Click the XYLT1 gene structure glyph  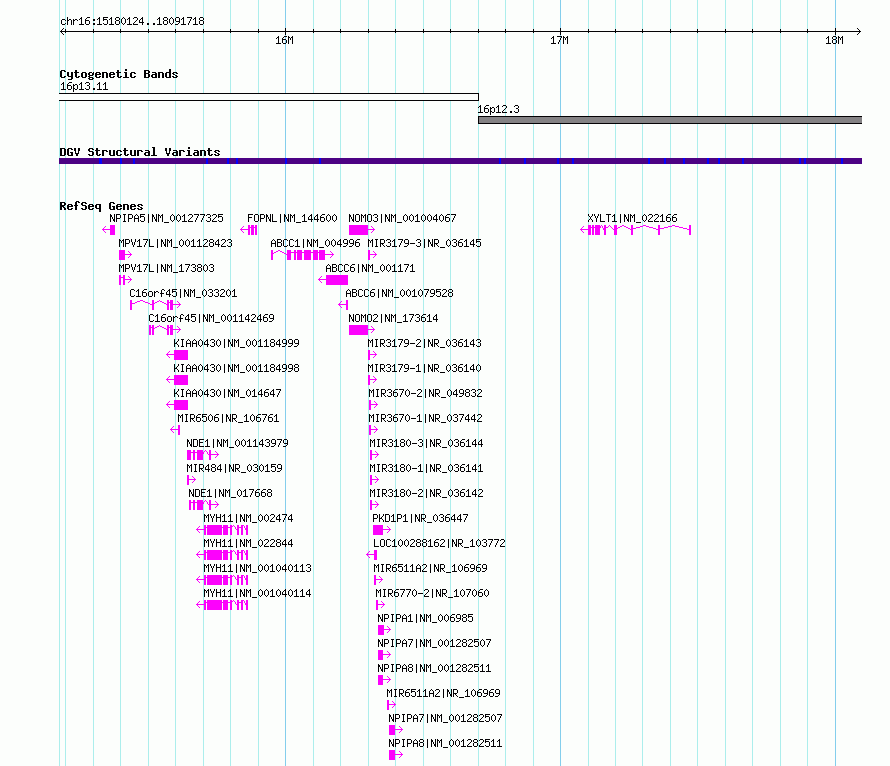[635, 230]
